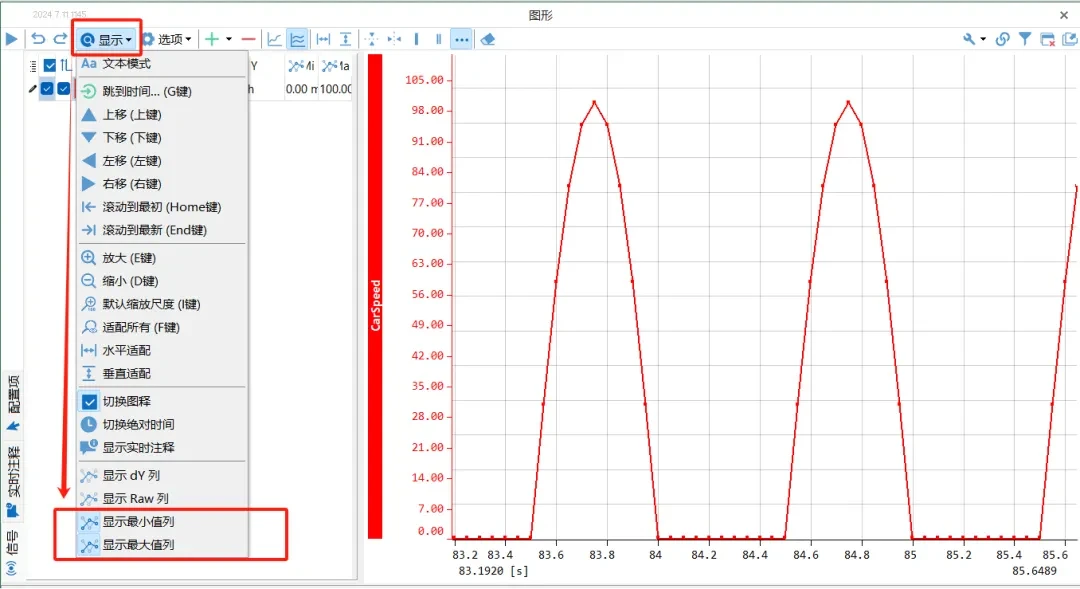Click the single vertical cursor bar icon
The width and height of the screenshot is (1080, 589).
click(416, 39)
